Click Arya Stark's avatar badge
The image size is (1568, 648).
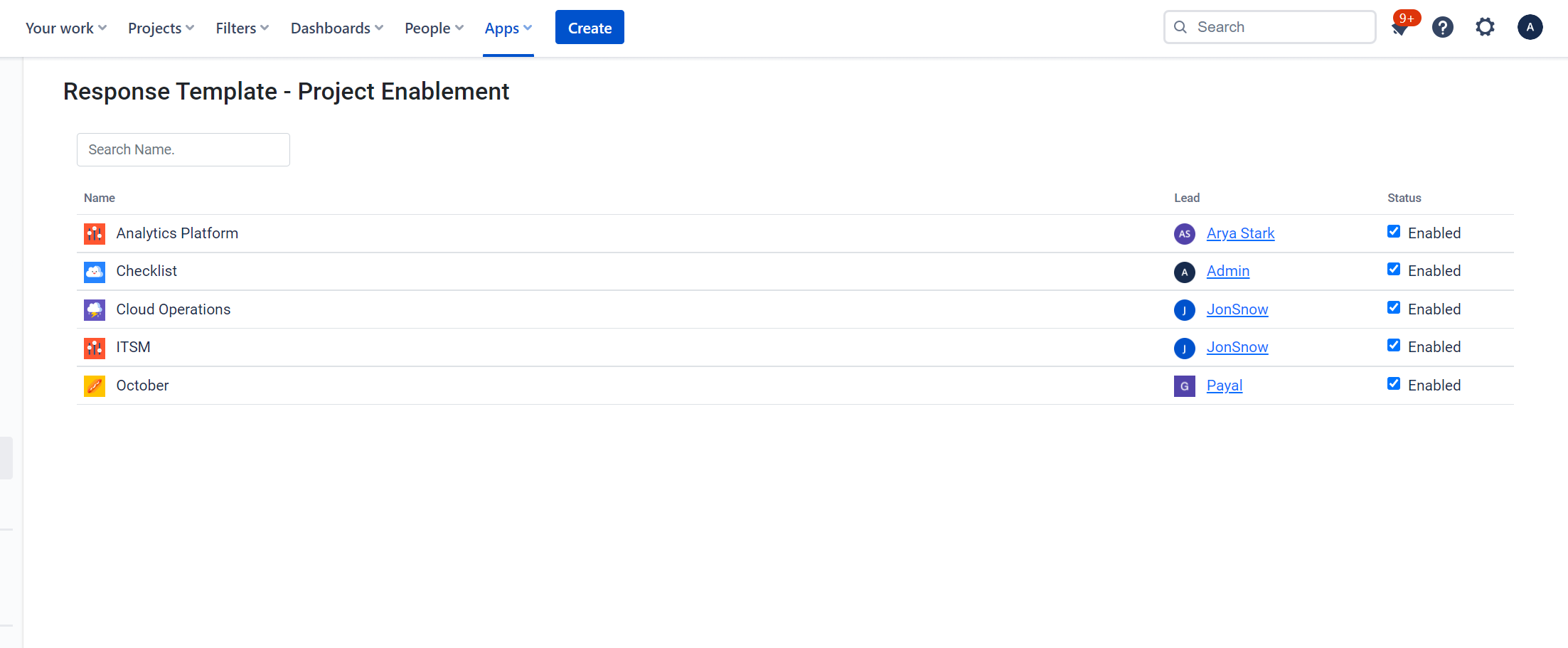1184,233
